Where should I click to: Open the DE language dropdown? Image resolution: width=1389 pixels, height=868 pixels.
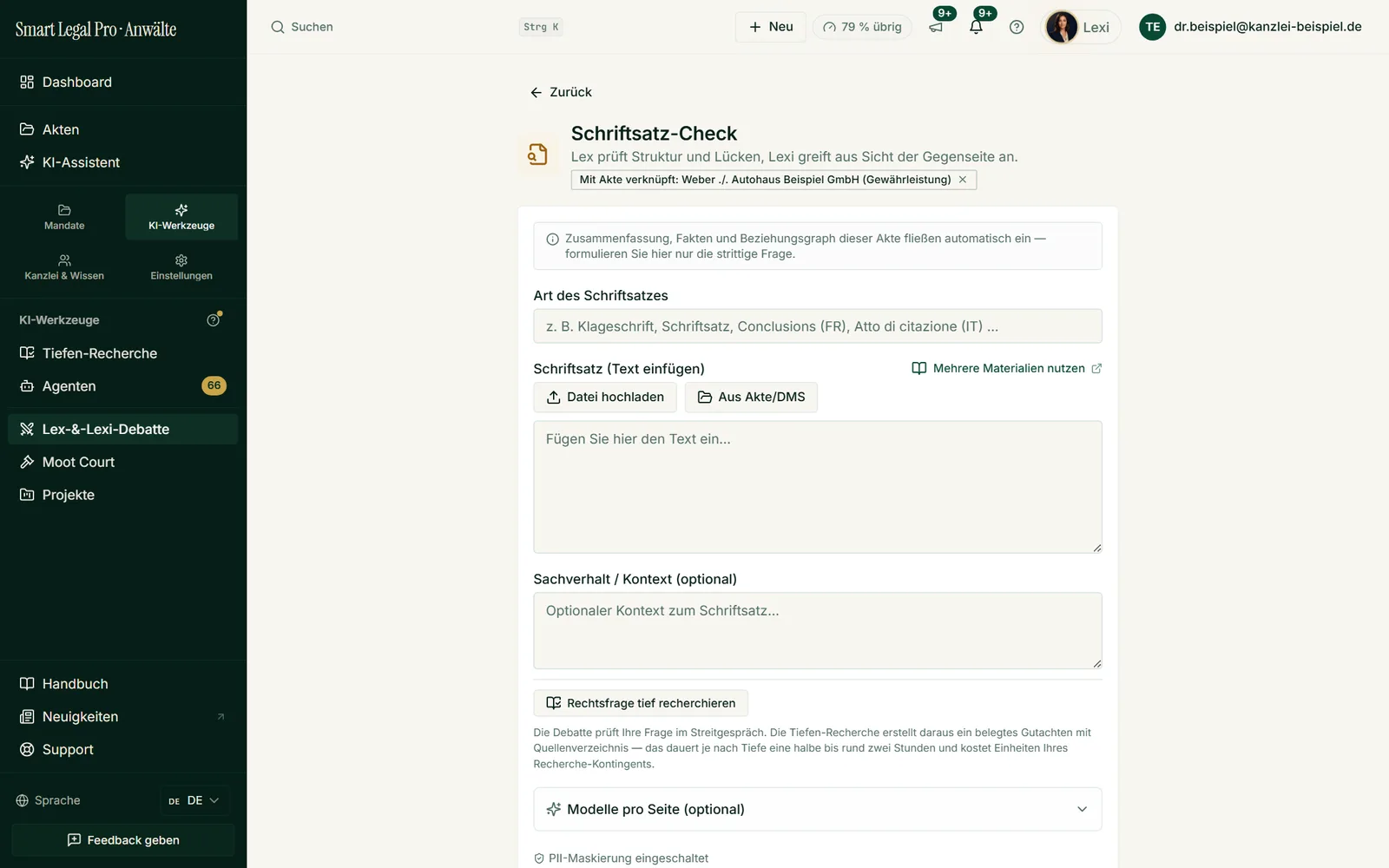pos(194,800)
